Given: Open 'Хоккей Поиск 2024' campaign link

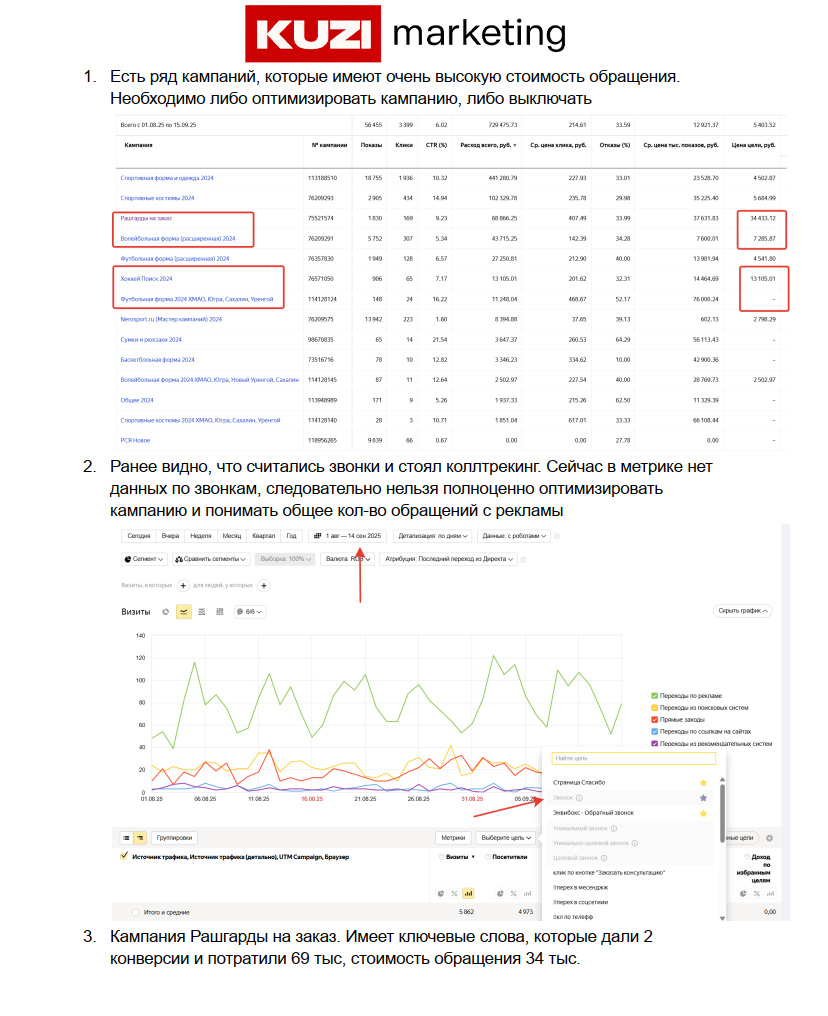Looking at the screenshot, I should click(x=146, y=279).
